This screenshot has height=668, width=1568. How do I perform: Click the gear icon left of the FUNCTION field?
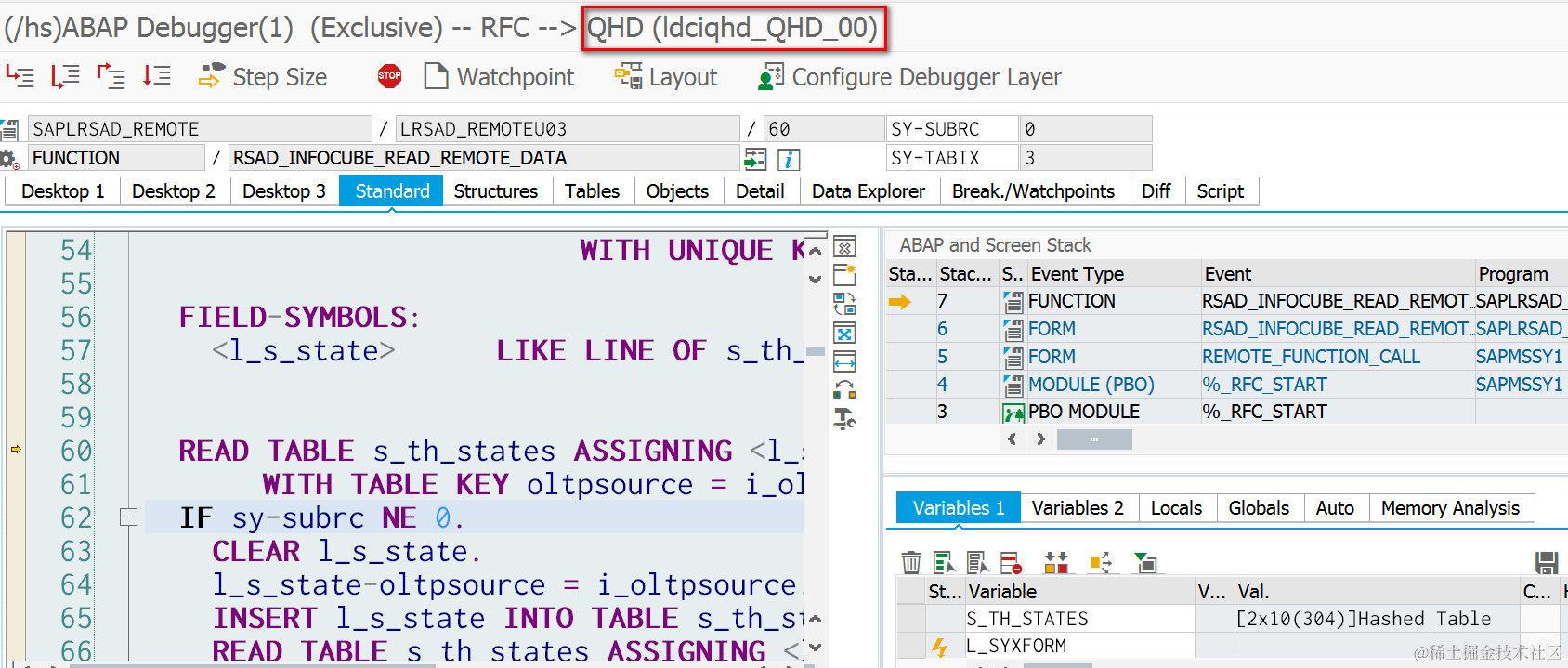coord(10,159)
